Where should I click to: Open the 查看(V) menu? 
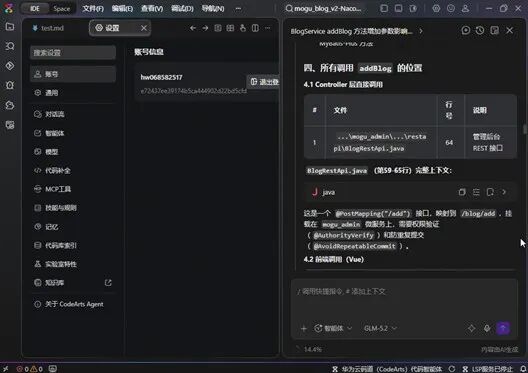[x=152, y=8]
